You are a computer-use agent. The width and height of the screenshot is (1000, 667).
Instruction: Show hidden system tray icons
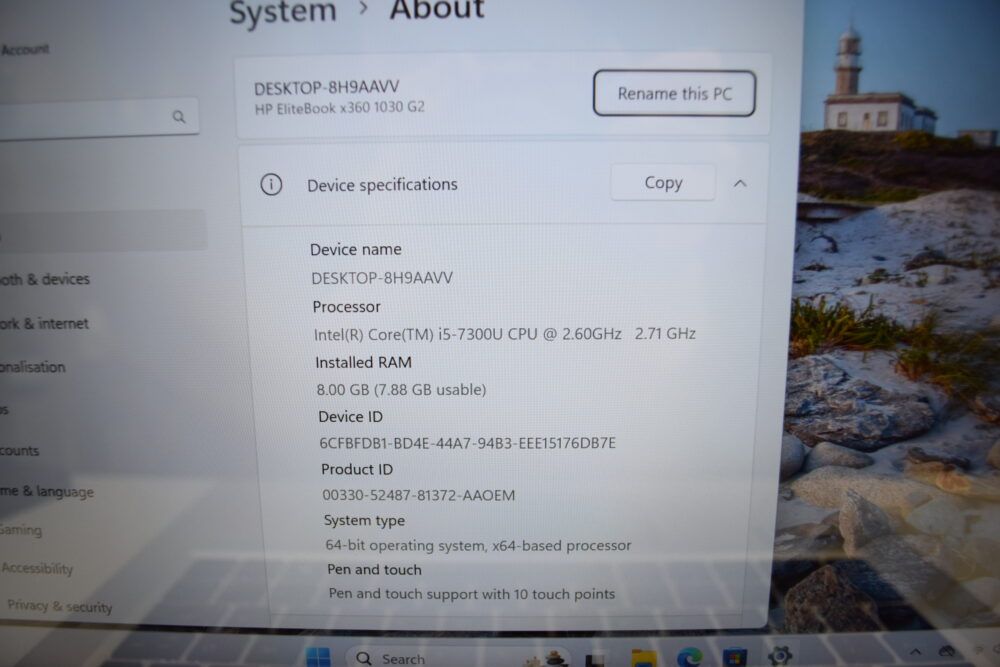tap(915, 651)
